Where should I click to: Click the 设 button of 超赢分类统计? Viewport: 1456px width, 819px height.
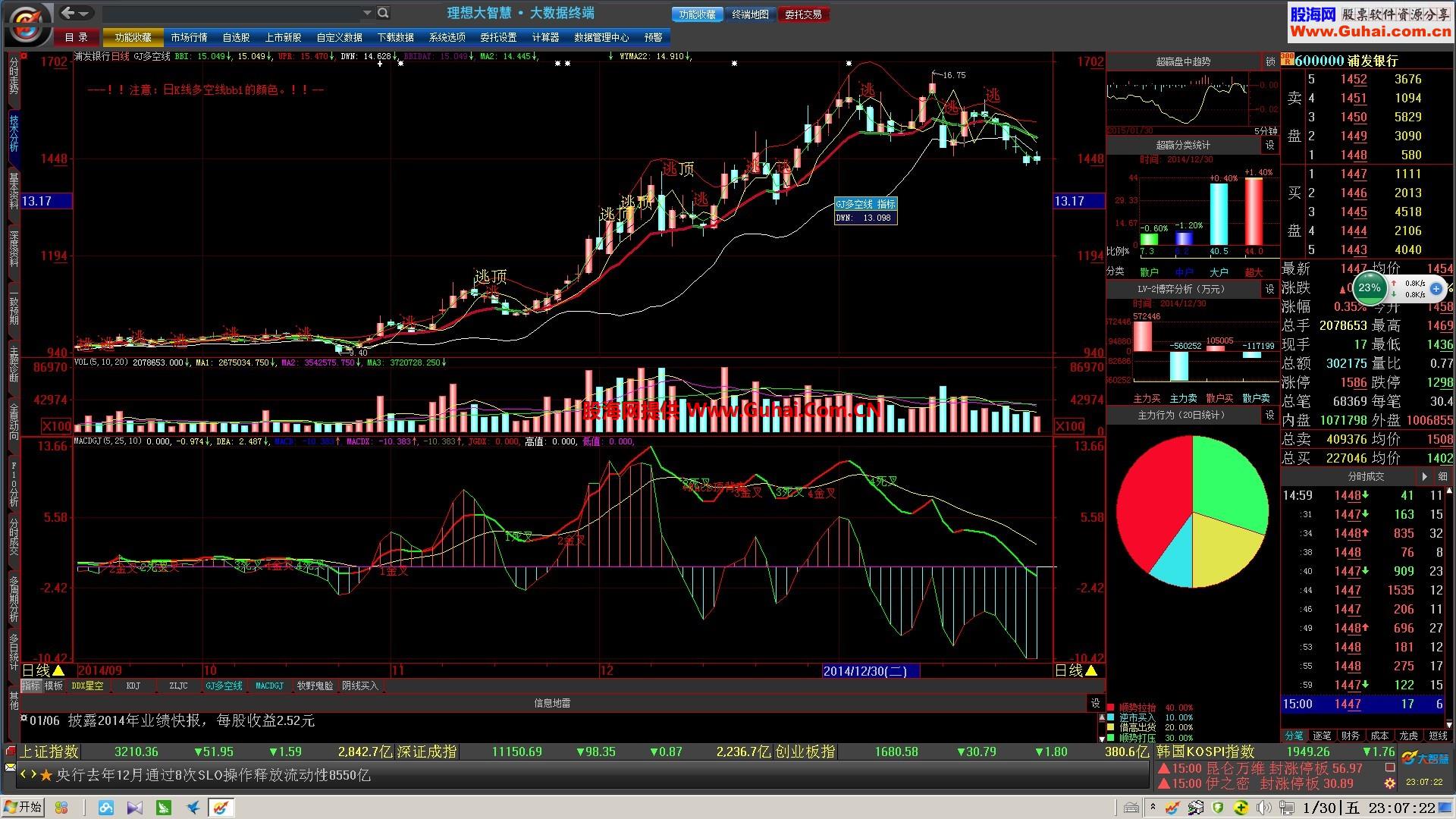[1270, 145]
